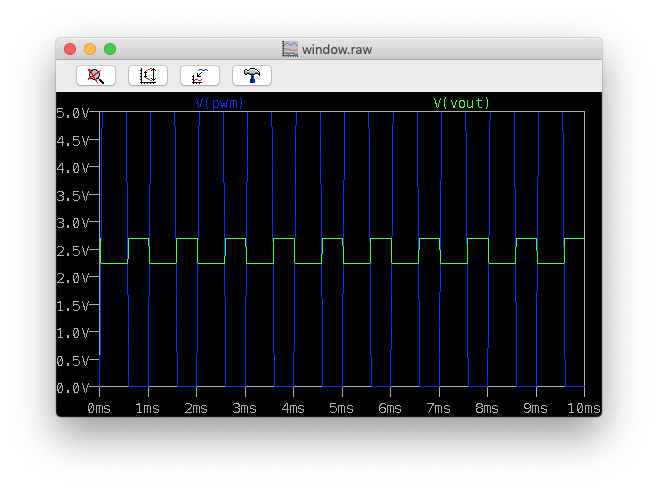Click the 2.5V vertical axis label
The width and height of the screenshot is (658, 491).
75,250
